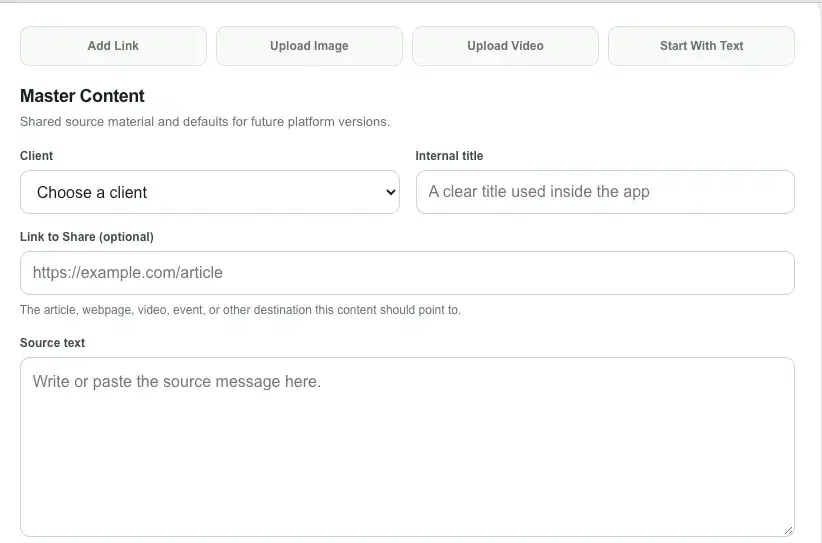The width and height of the screenshot is (822, 543).
Task: Click the Client field label
Action: [x=36, y=156]
